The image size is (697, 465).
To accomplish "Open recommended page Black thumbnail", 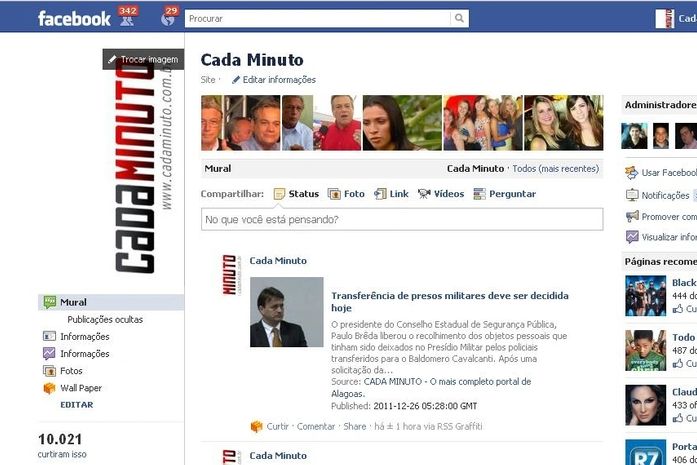I will 645,296.
